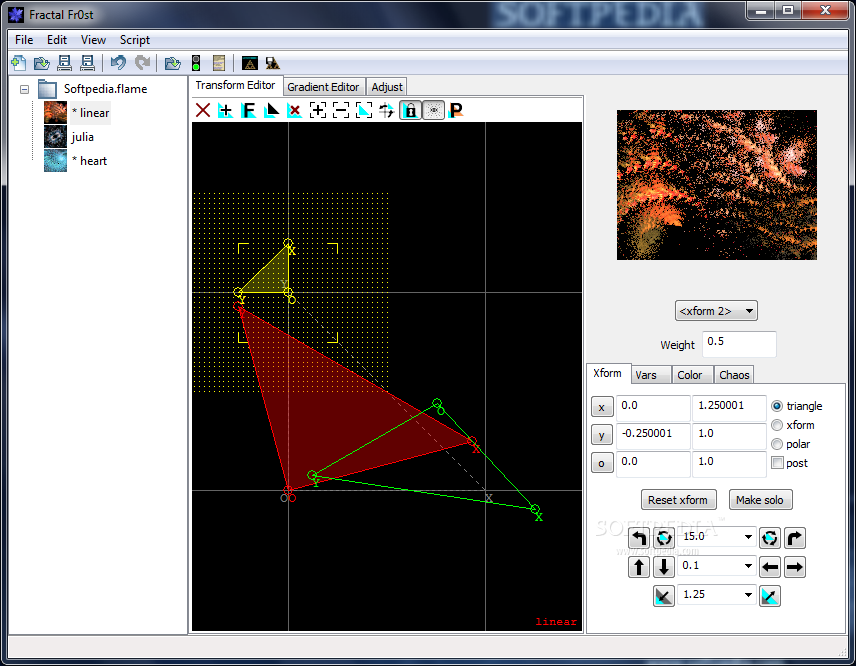Click the crossed arrows icon left of the lock

(387, 110)
